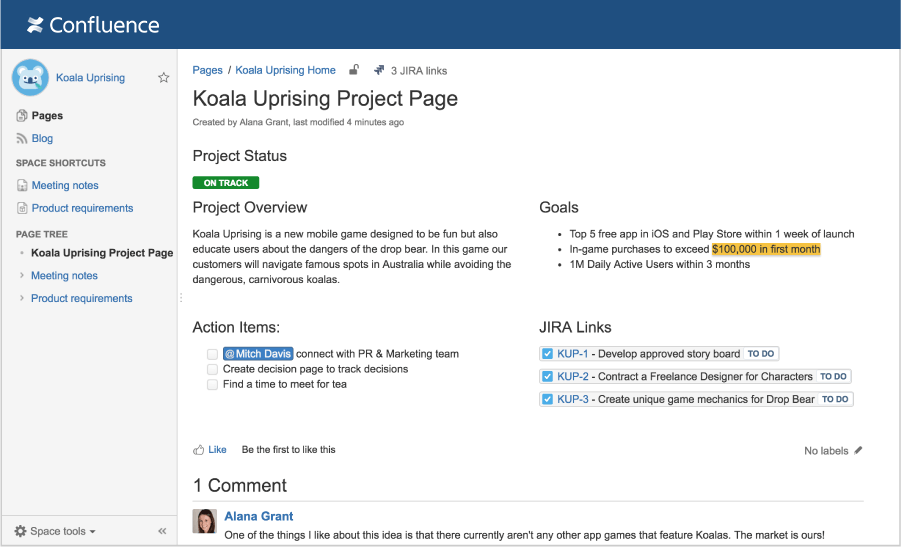Open the Space tools dropdown

pos(56,531)
